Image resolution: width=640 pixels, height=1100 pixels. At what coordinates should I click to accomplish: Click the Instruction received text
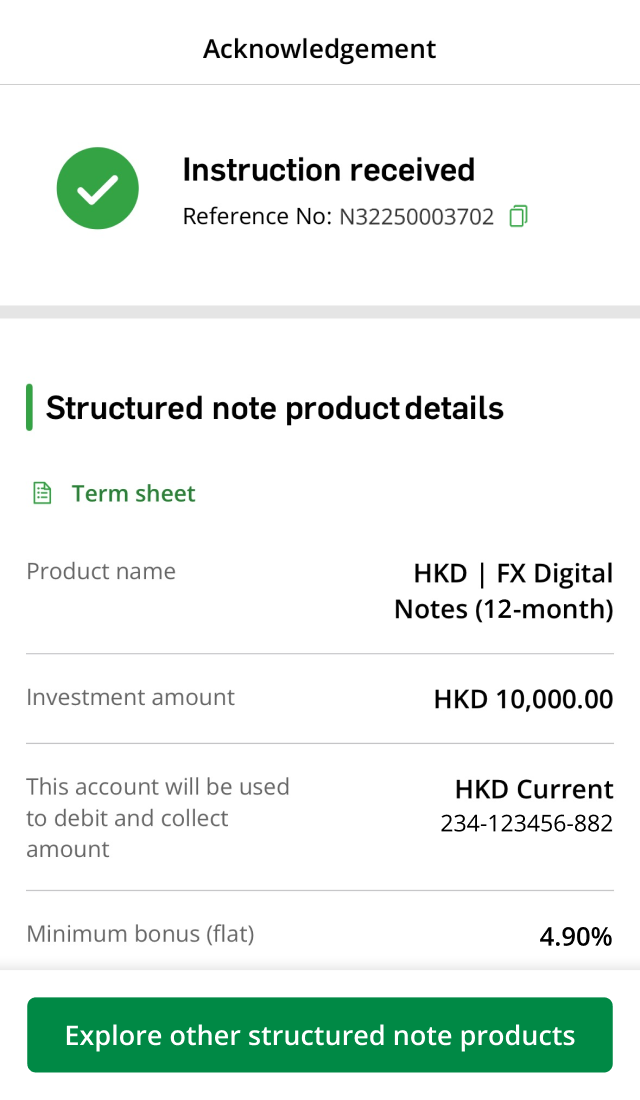(x=329, y=169)
